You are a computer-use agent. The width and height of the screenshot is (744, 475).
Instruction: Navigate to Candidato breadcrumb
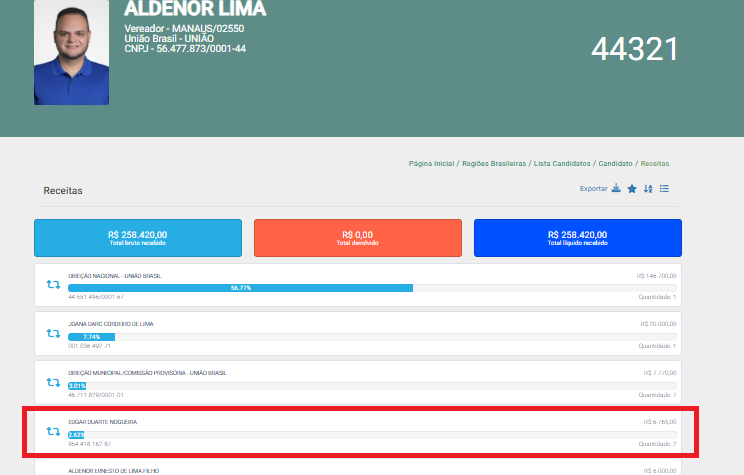[615, 163]
